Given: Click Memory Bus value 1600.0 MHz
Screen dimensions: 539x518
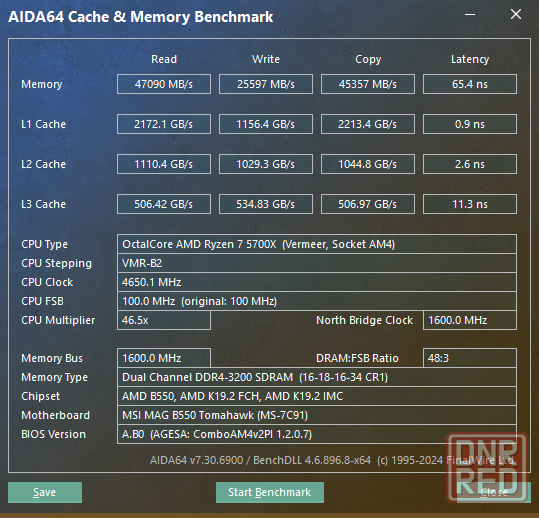Looking at the screenshot, I should tap(164, 358).
